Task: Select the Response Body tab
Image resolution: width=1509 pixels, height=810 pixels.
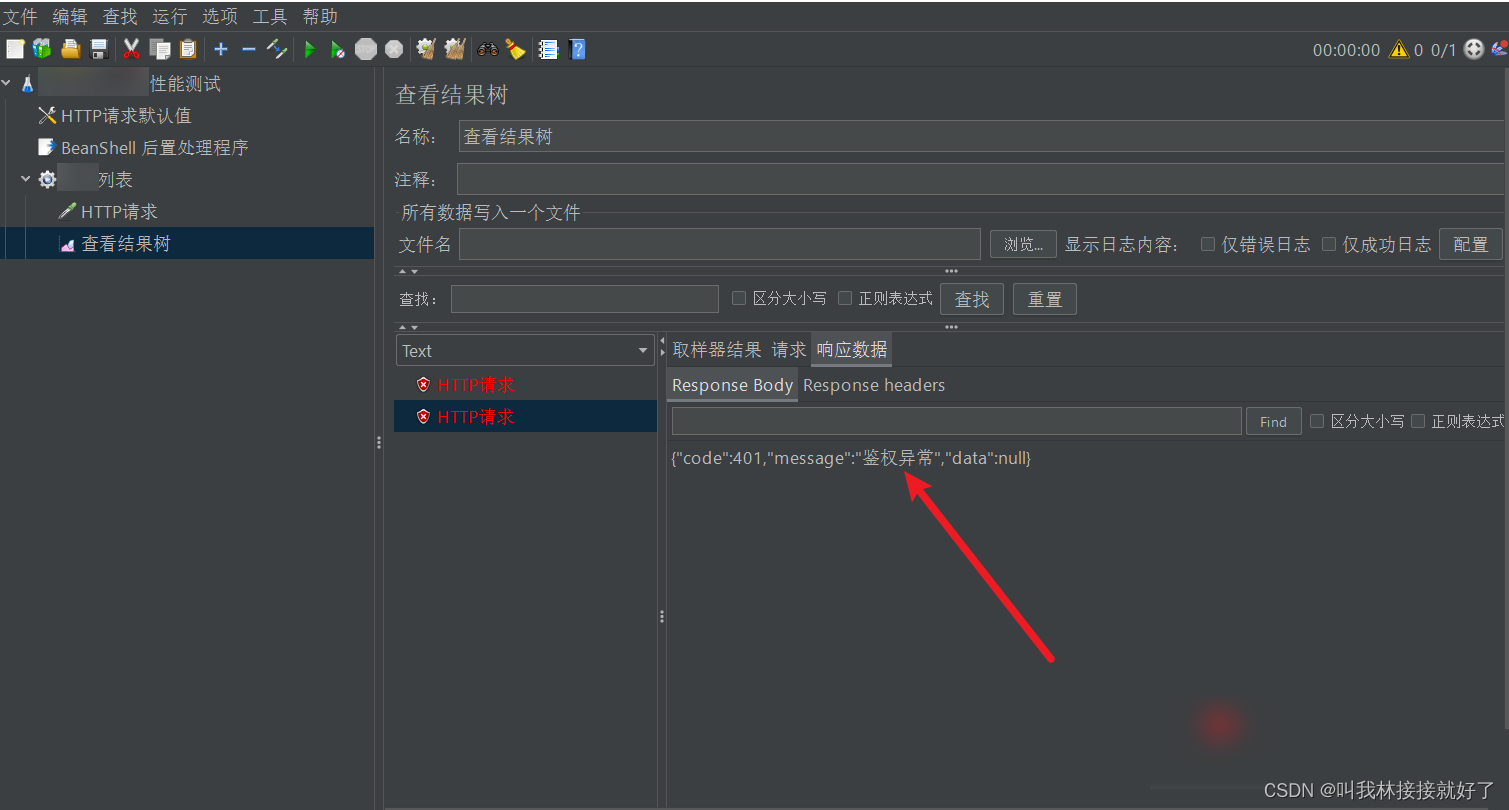Action: [x=733, y=385]
